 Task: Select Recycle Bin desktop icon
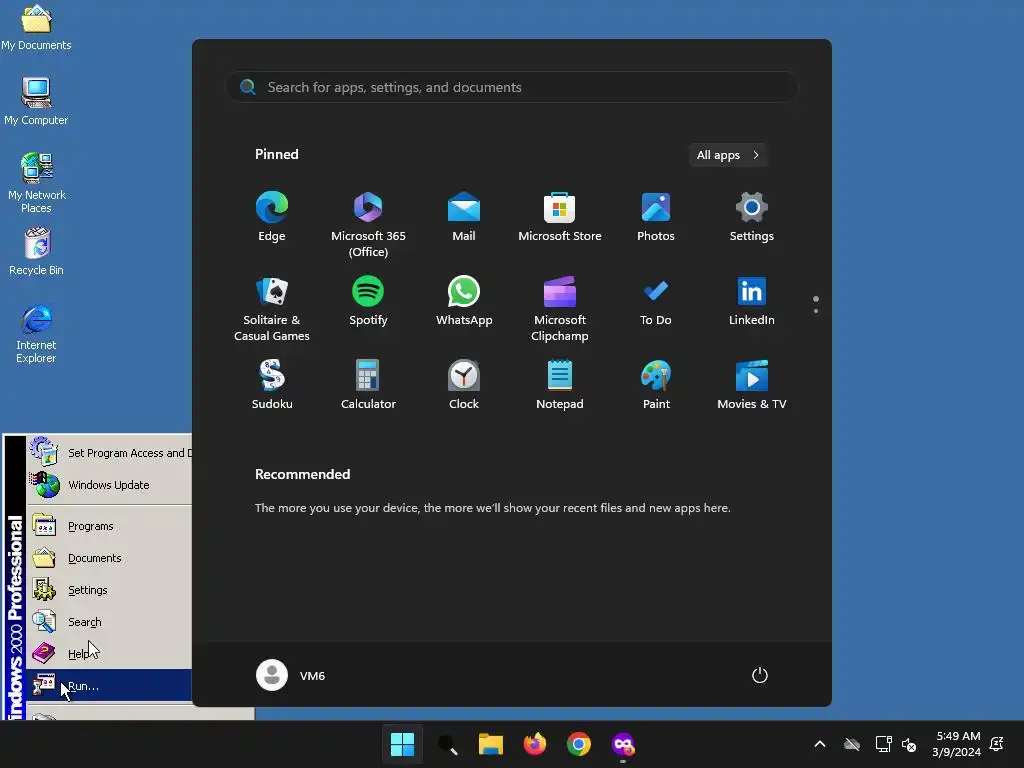(x=36, y=251)
